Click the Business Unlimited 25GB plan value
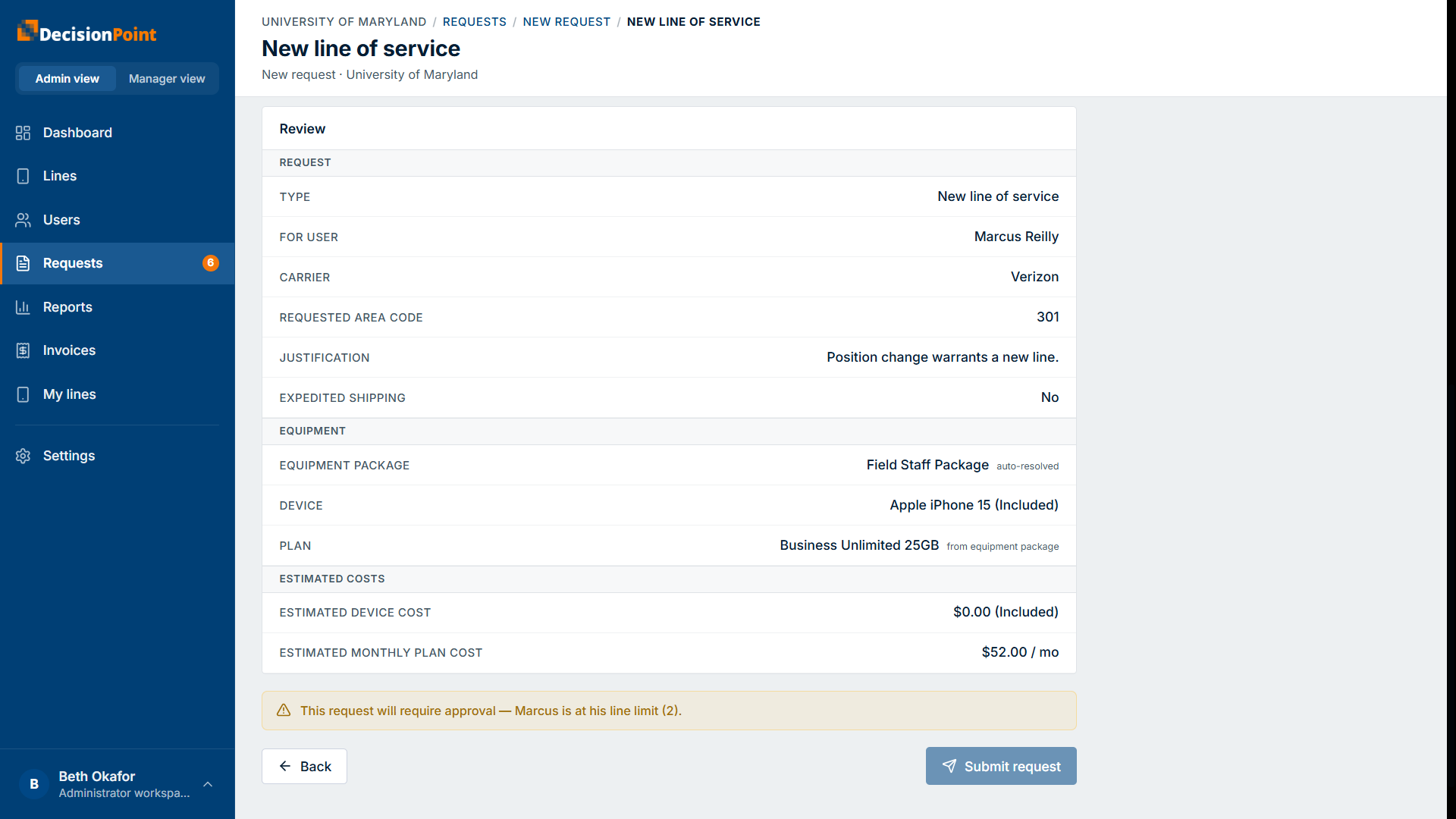Image resolution: width=1456 pixels, height=819 pixels. 859,545
